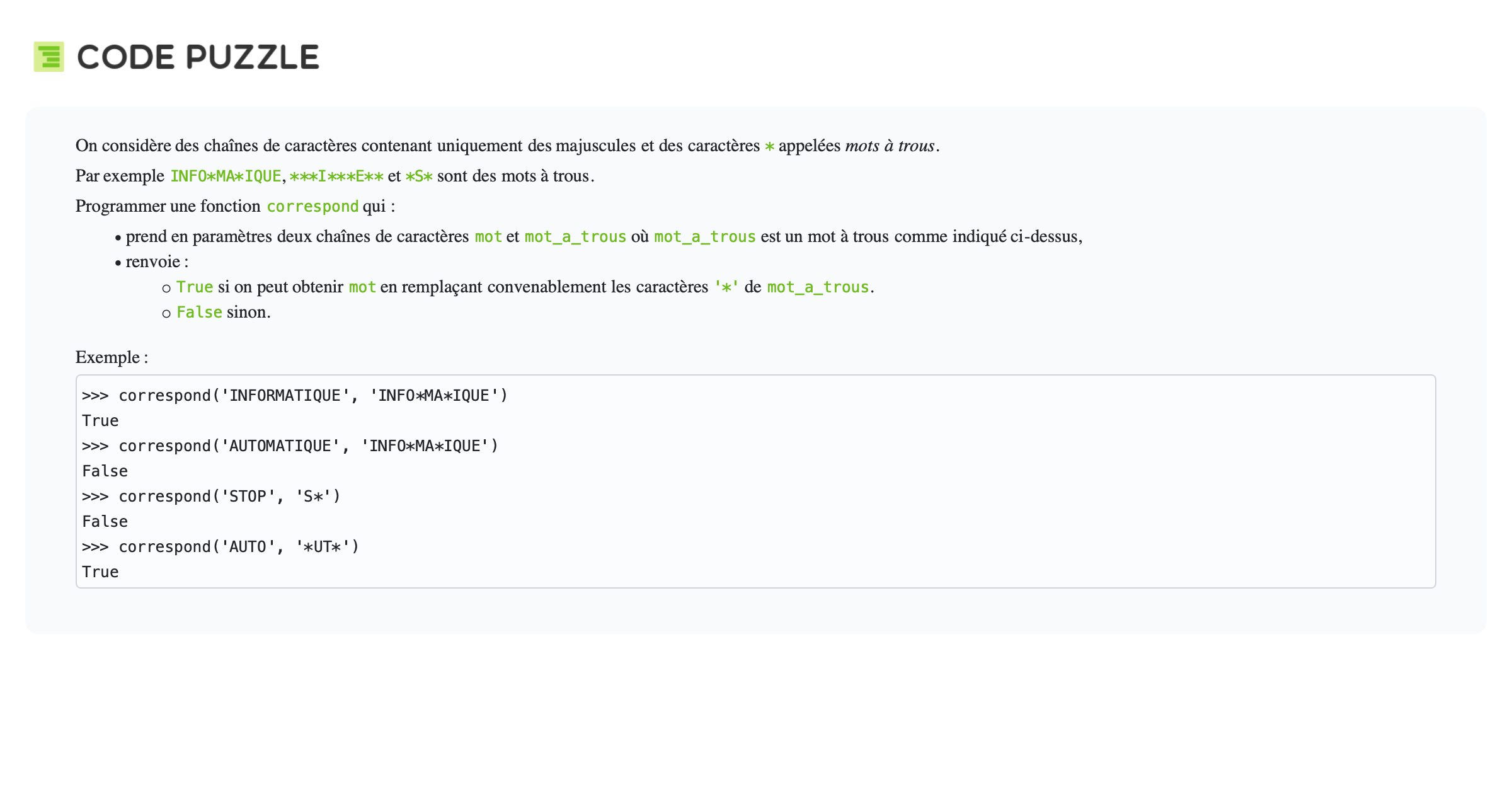Click the correspond('AUTO', '*UT*') line
The width and height of the screenshot is (1512, 794).
pyautogui.click(x=220, y=546)
